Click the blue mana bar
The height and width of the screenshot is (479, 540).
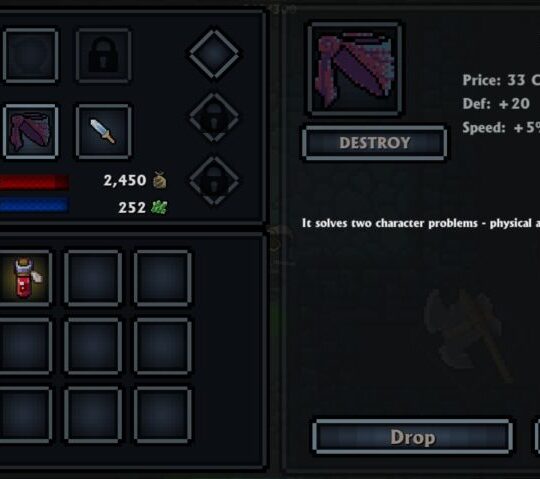click(34, 205)
